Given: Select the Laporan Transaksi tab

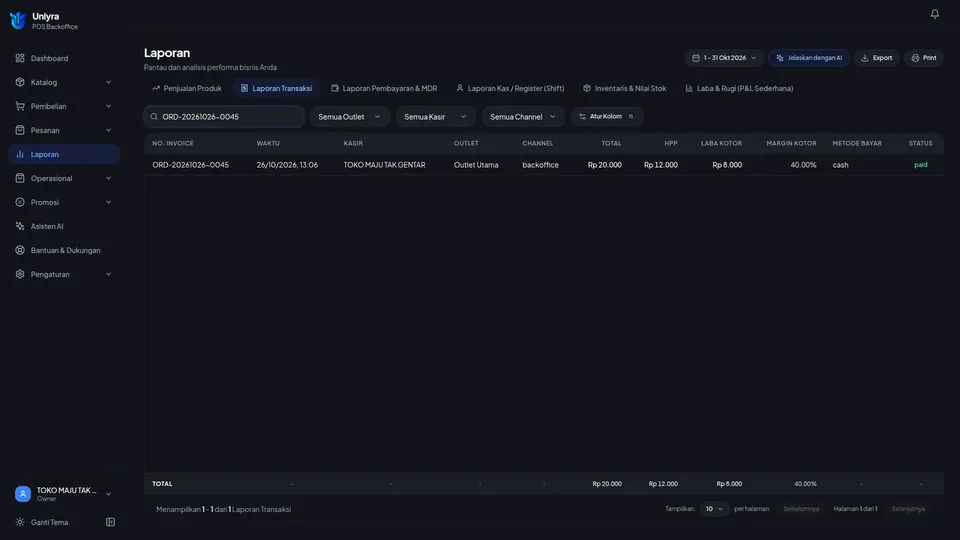Looking at the screenshot, I should coord(276,88).
